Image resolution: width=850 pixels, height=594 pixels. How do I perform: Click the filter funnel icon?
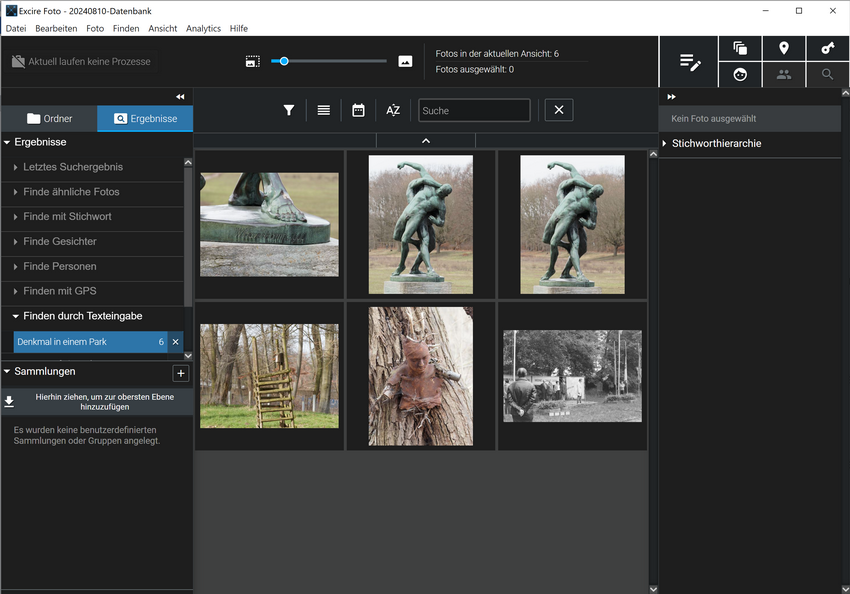289,110
